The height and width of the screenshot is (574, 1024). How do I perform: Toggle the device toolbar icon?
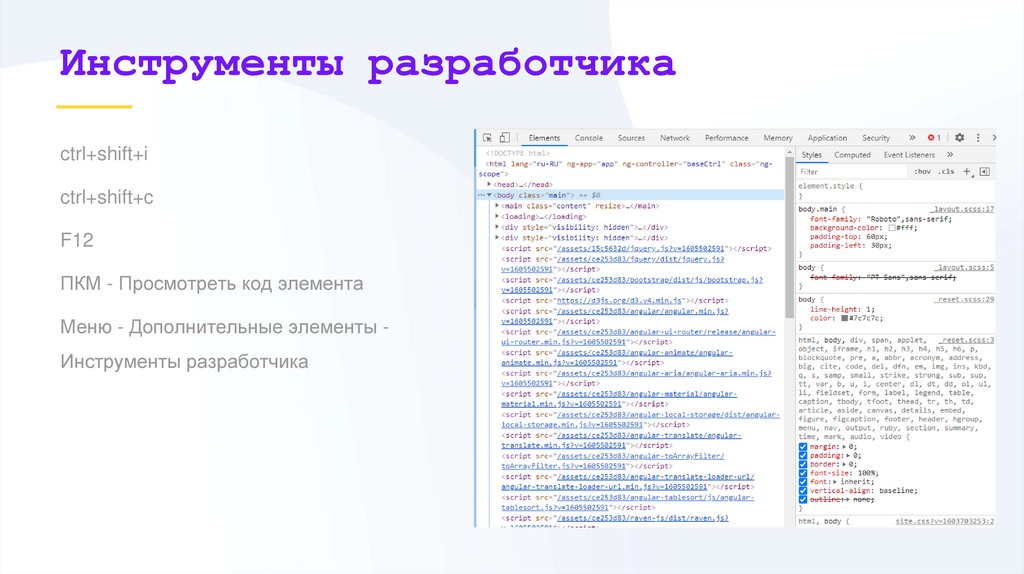(504, 138)
